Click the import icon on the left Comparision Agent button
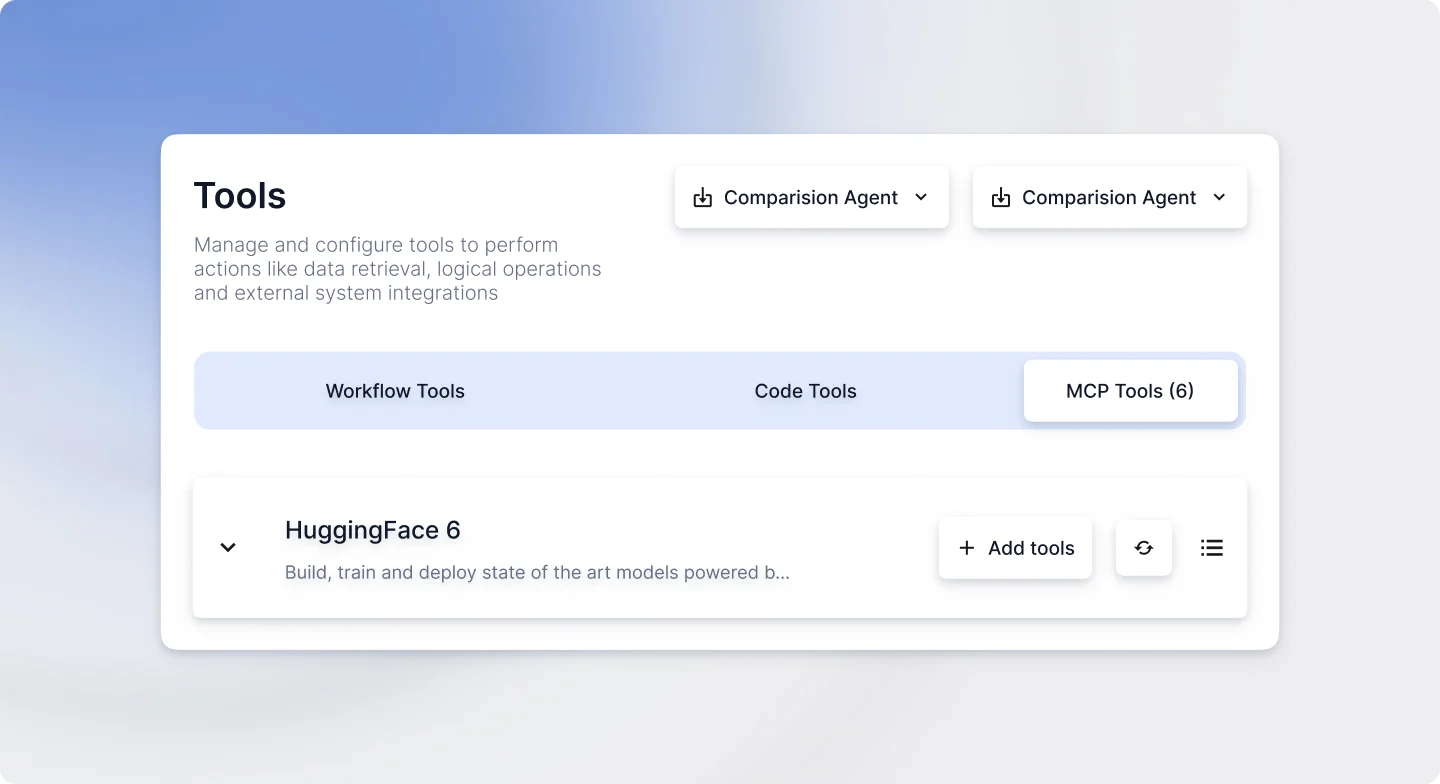 point(703,198)
